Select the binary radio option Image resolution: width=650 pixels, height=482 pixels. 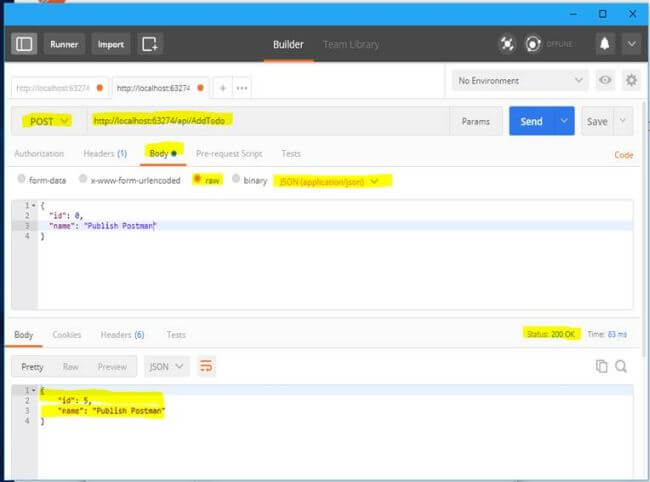pos(236,179)
